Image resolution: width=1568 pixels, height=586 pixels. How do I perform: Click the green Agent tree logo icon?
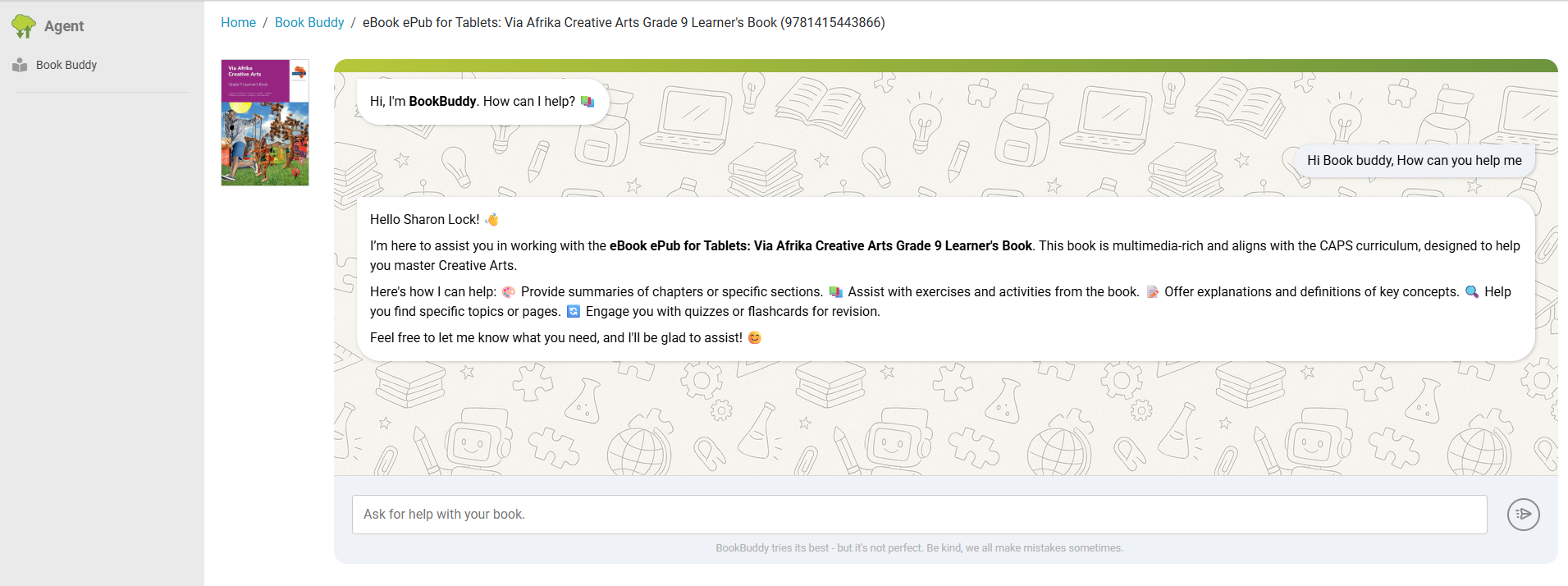(22, 25)
